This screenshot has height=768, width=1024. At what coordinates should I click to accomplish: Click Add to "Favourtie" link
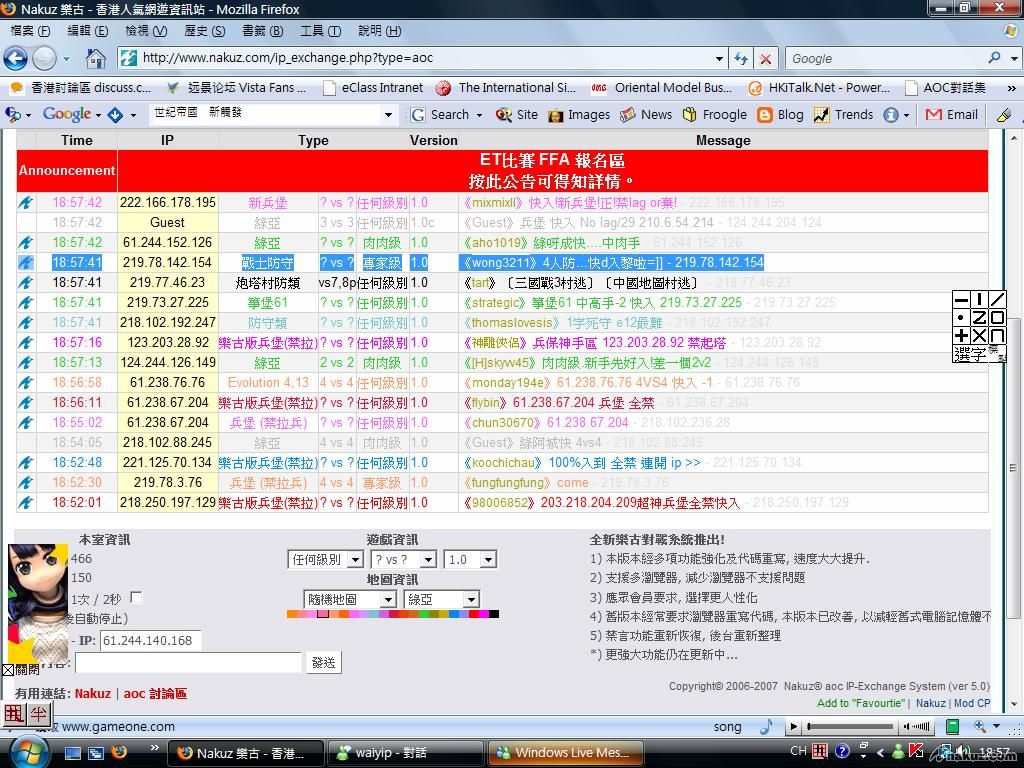click(861, 703)
